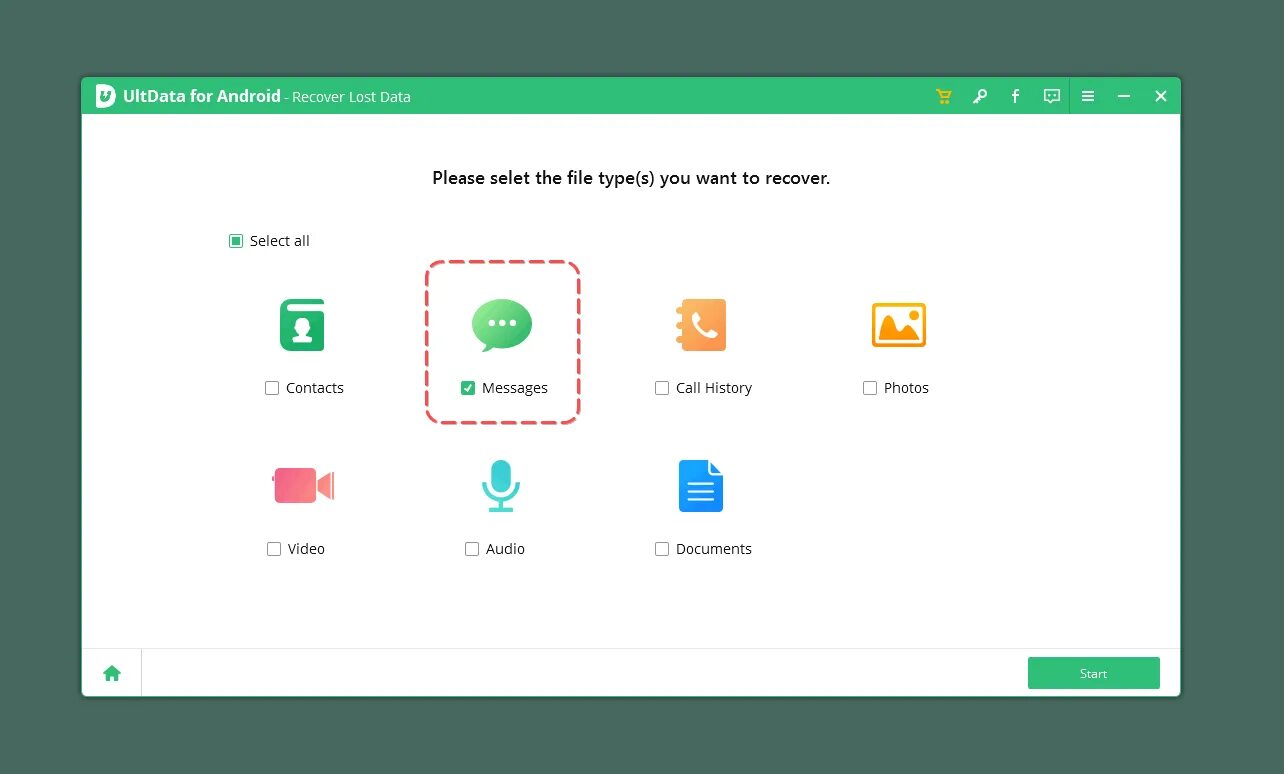Minimize the UltData window
This screenshot has width=1284, height=774.
click(1124, 96)
